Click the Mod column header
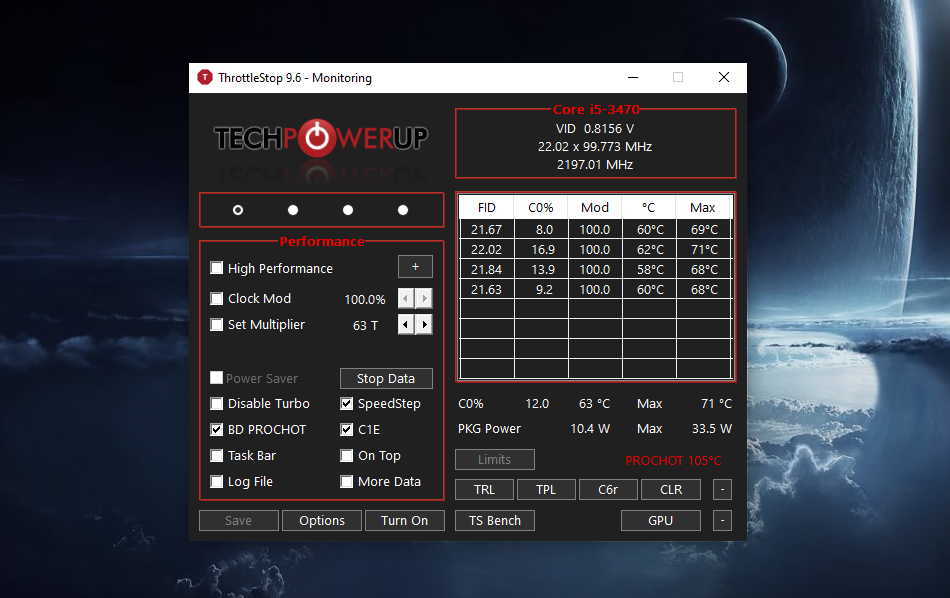Viewport: 950px width, 598px height. tap(595, 207)
